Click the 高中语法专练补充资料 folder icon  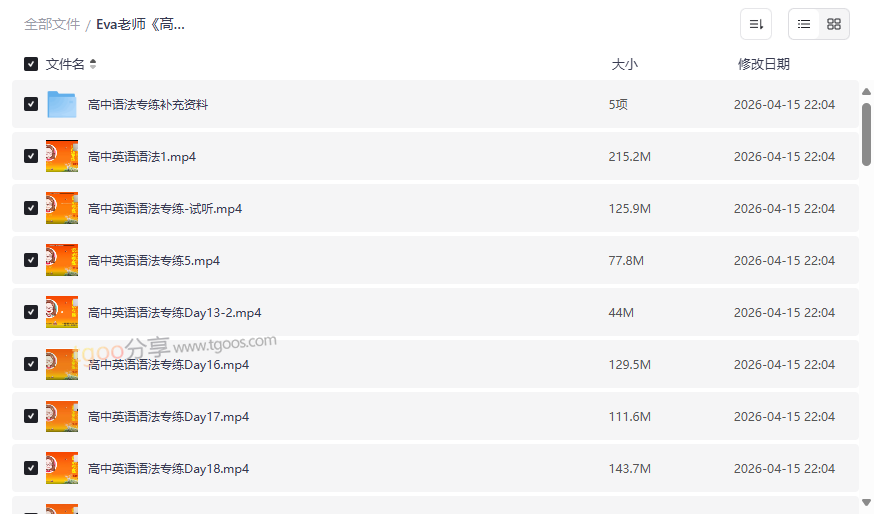click(x=62, y=104)
